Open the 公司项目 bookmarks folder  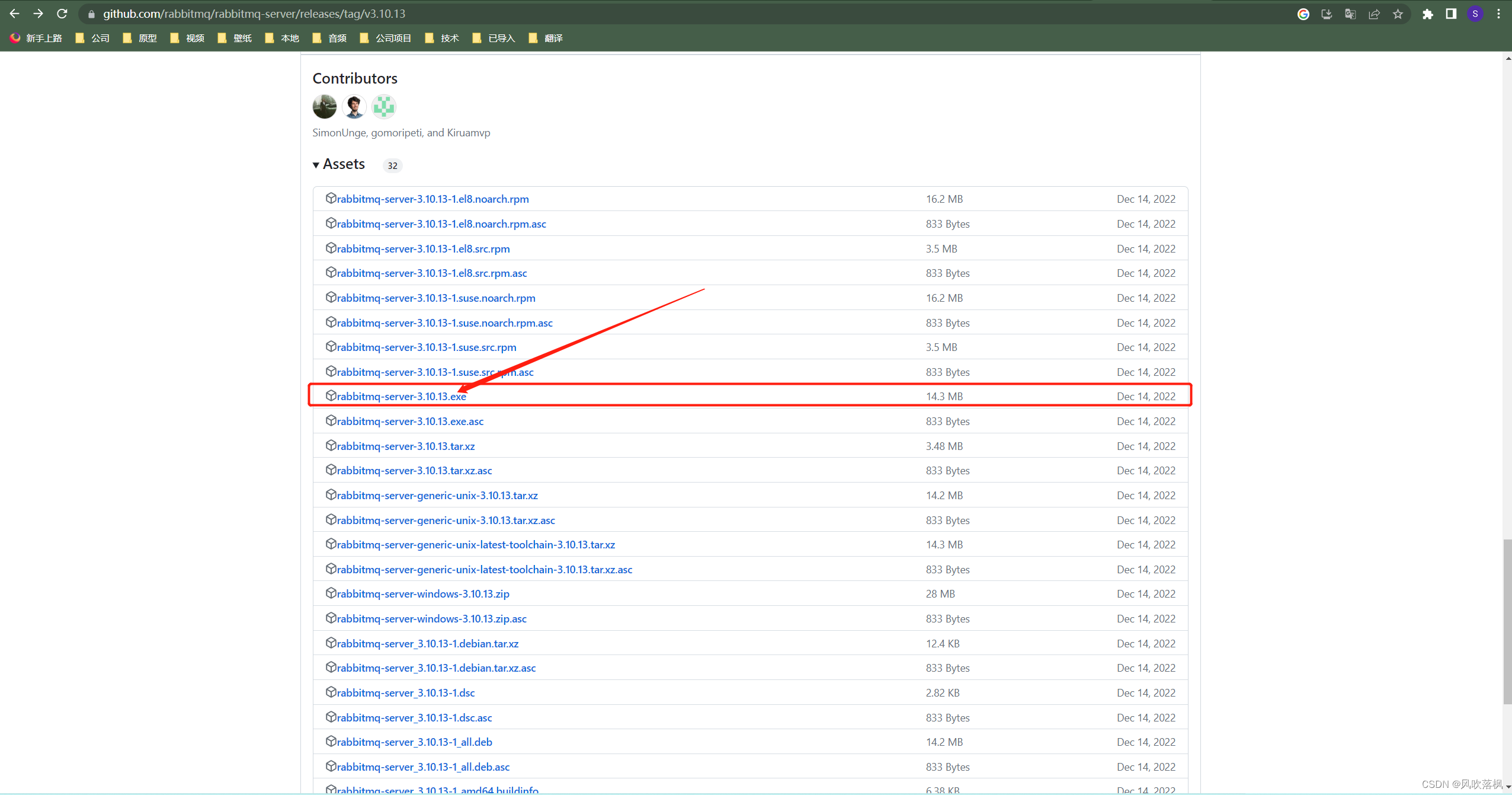tap(386, 38)
